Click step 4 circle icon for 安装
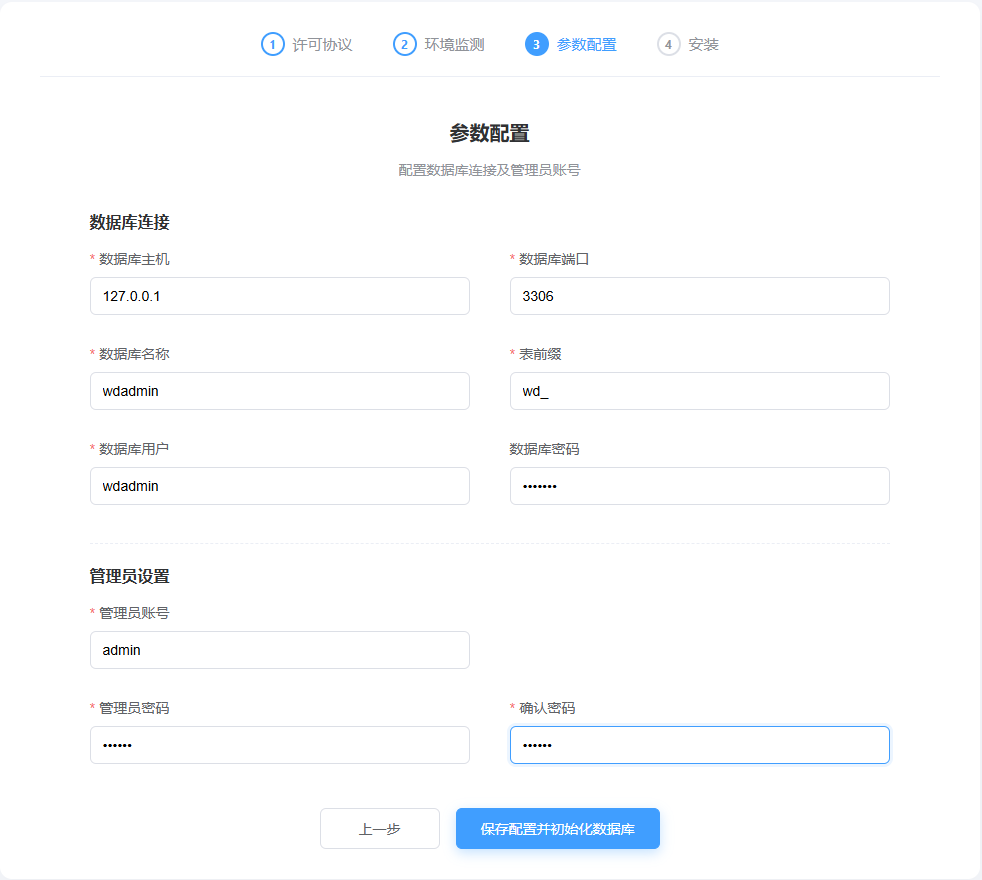Screen dimensions: 982x880 [668, 44]
